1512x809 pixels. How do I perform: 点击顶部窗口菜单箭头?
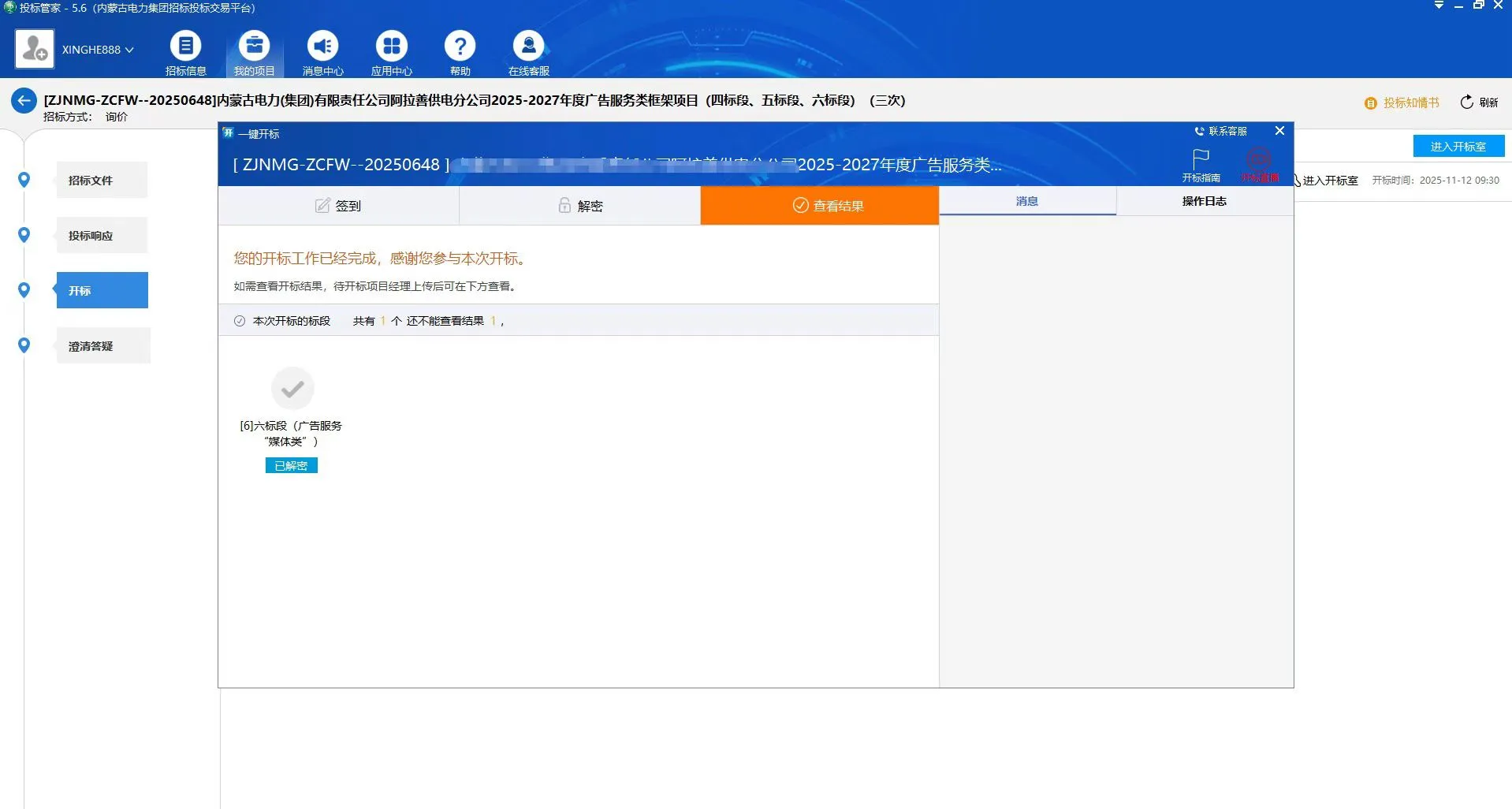1437,6
